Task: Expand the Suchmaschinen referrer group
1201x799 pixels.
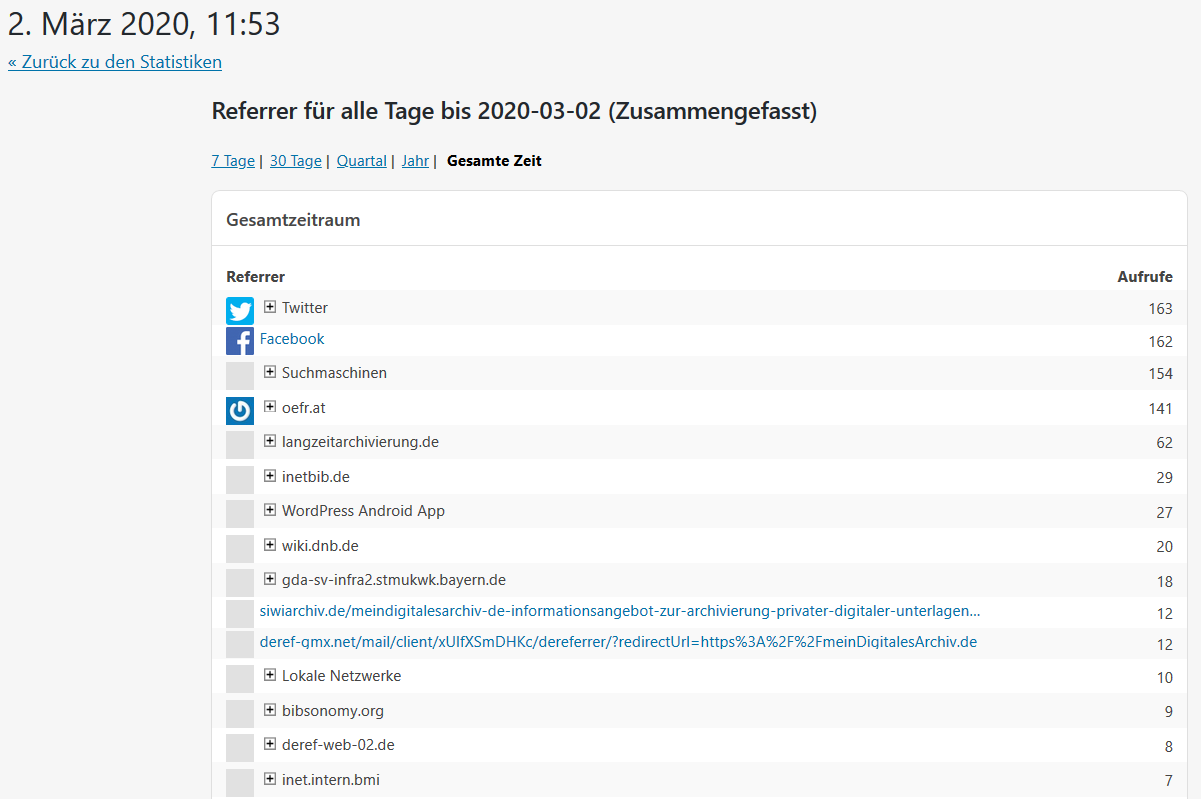Action: click(270, 372)
